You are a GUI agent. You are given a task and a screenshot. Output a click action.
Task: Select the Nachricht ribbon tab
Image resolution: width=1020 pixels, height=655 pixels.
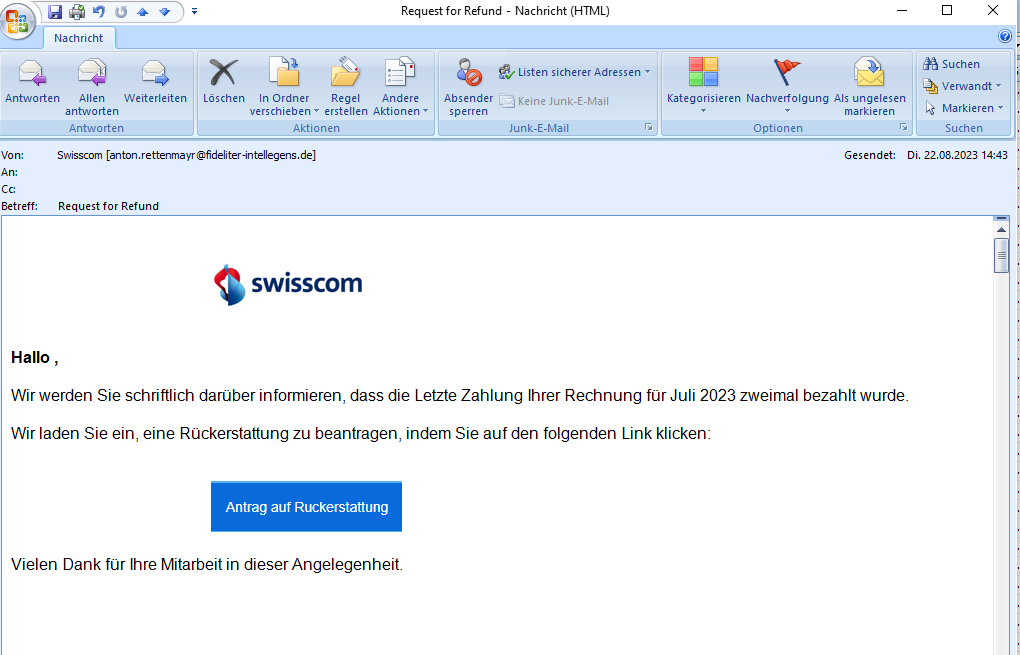[x=79, y=38]
